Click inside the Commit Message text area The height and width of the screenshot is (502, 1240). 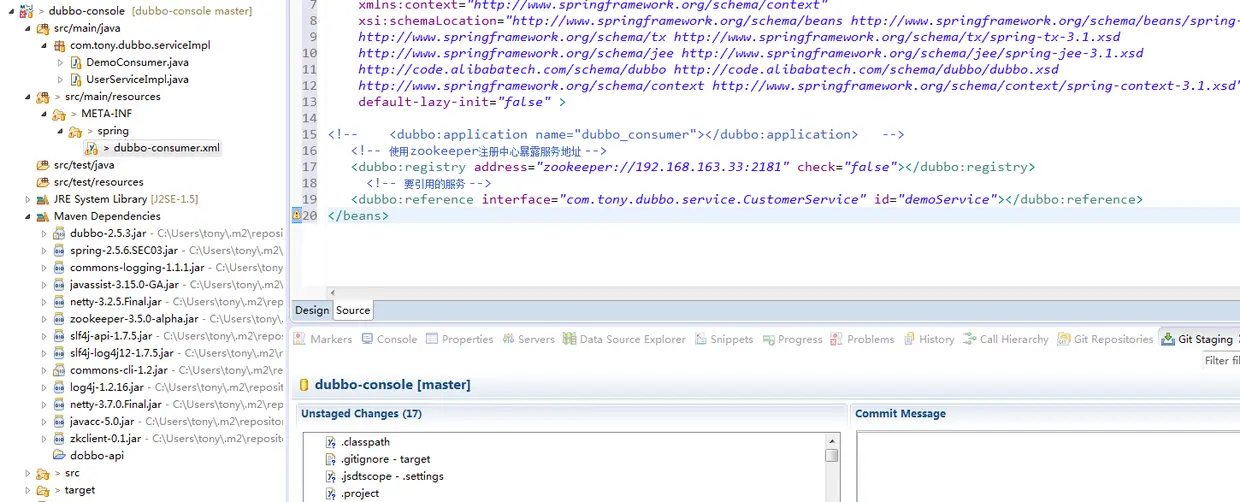pos(1048,467)
